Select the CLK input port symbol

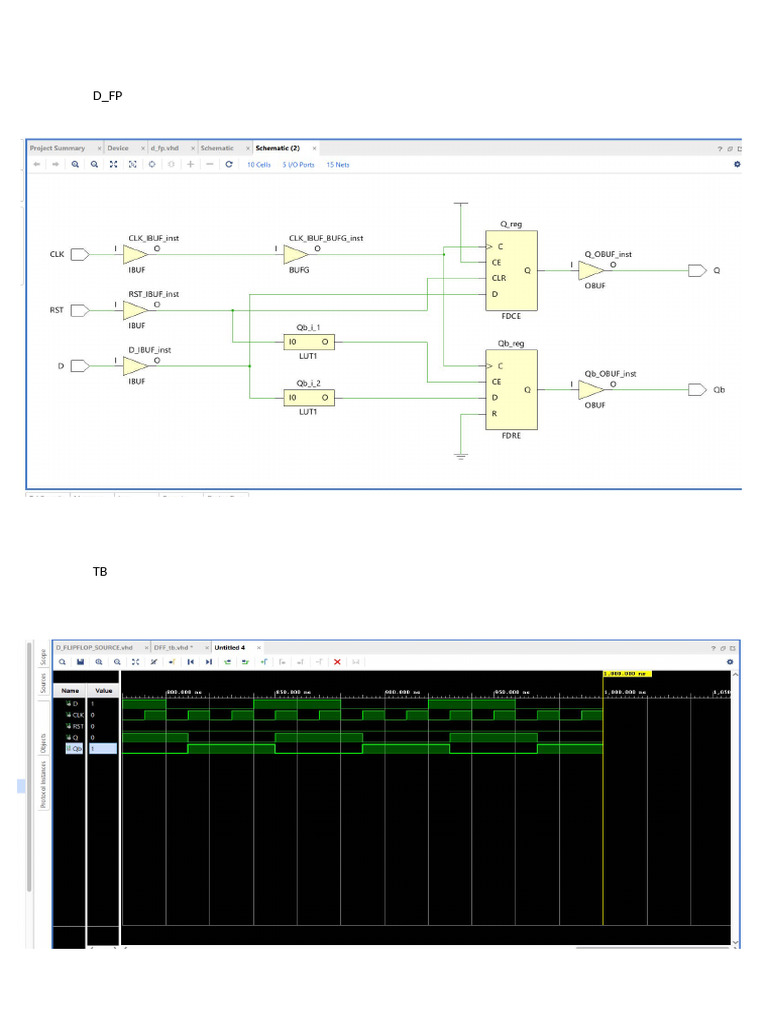click(80, 255)
